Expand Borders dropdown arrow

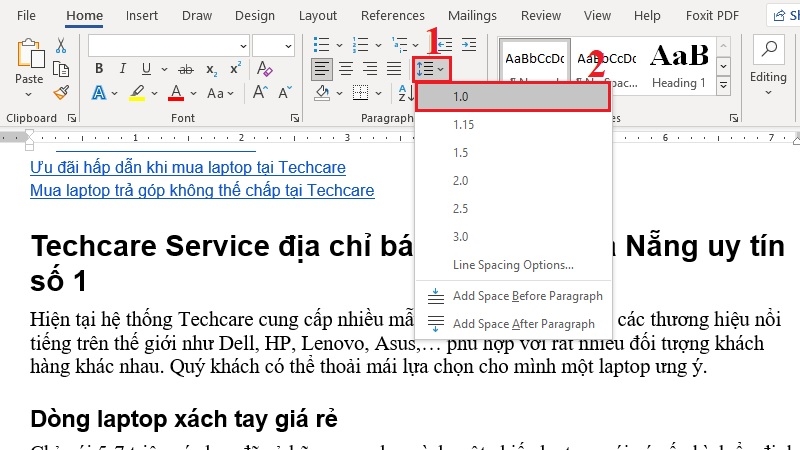coord(378,93)
